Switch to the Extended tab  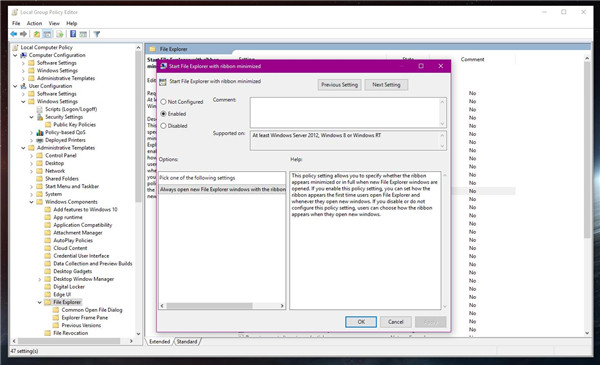[x=160, y=341]
